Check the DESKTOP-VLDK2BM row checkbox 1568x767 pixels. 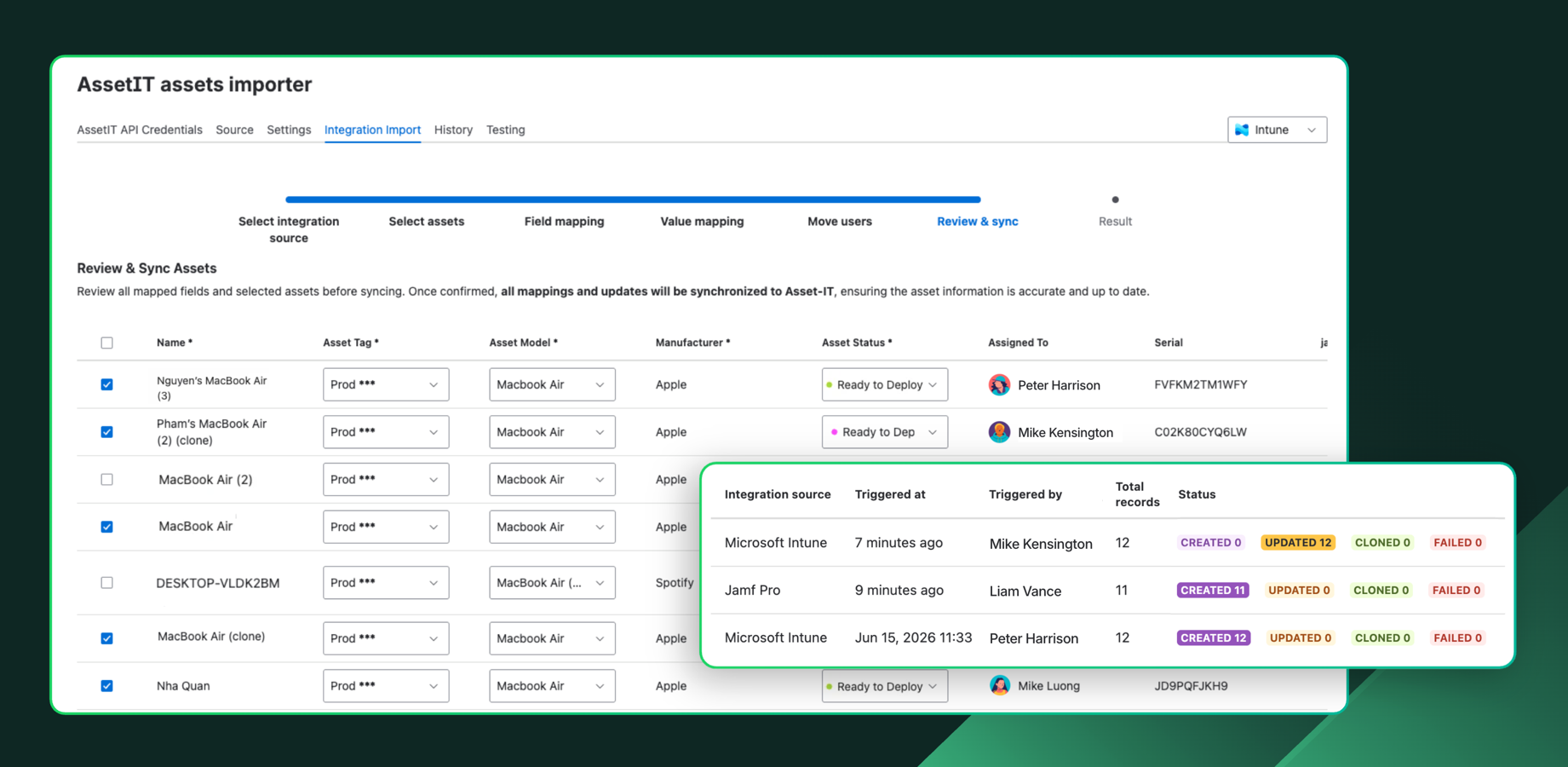click(106, 583)
